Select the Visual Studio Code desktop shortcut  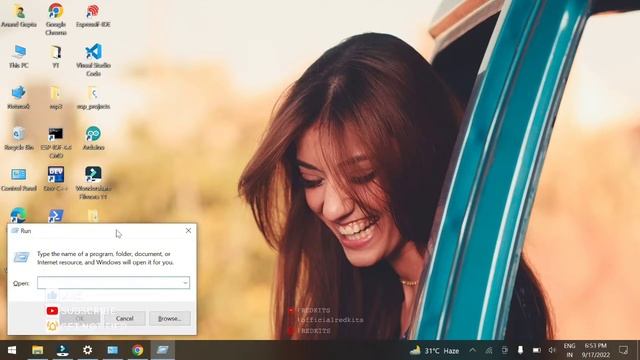[93, 60]
